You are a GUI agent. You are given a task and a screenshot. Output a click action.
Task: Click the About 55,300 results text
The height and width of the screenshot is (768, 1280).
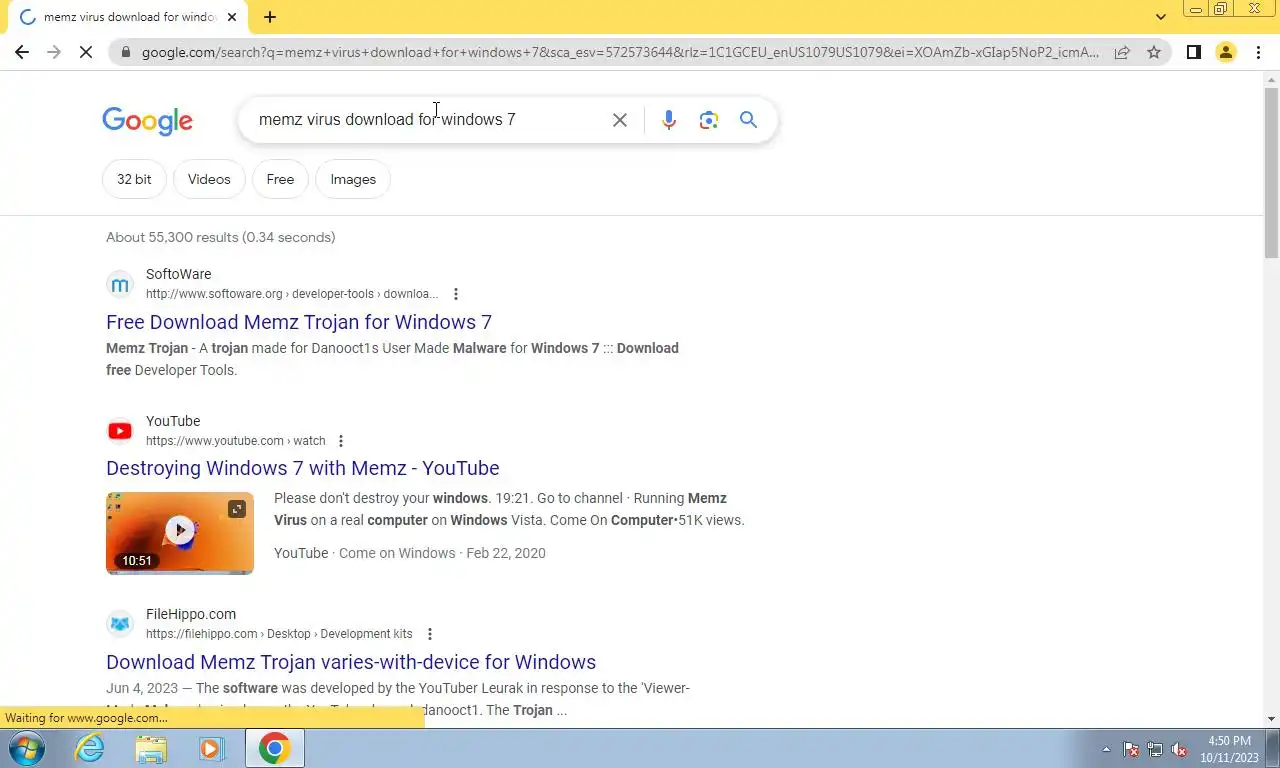click(x=221, y=237)
